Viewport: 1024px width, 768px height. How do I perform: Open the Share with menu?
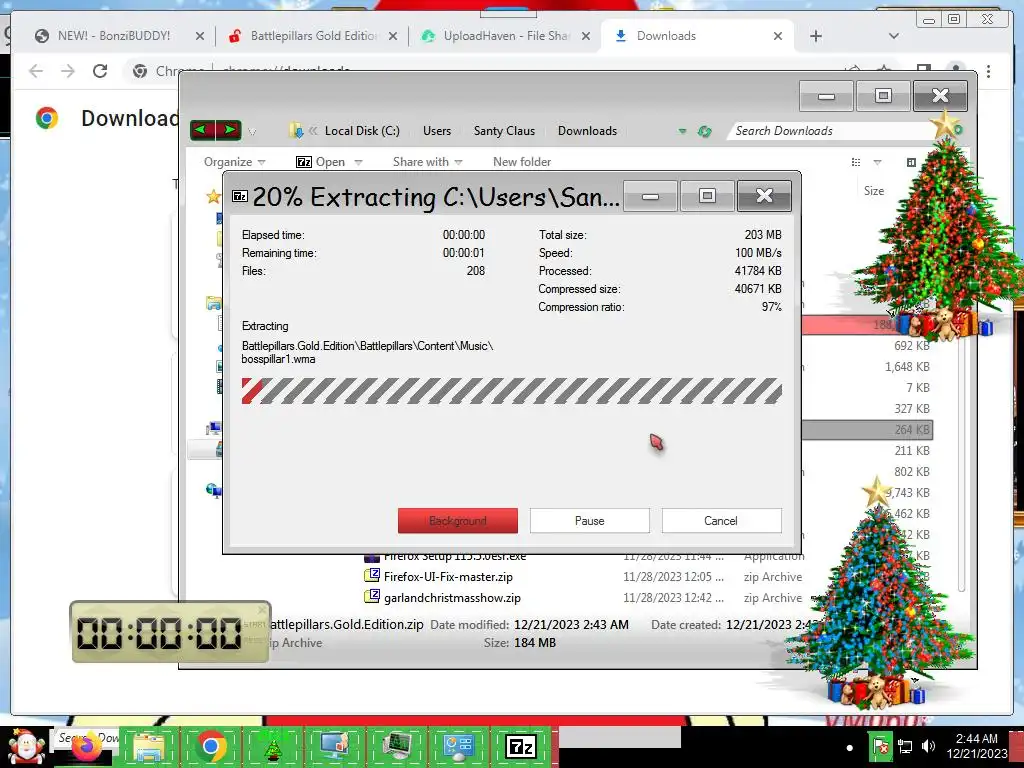tap(427, 162)
